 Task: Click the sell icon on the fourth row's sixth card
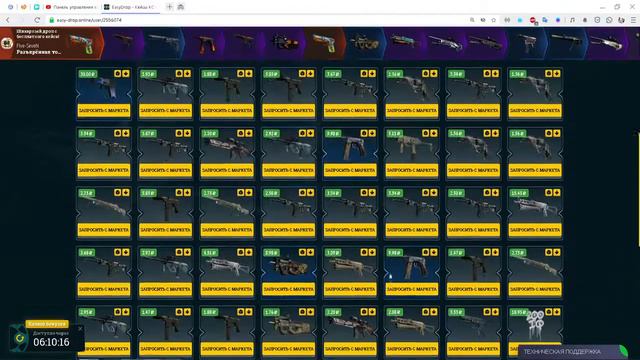(426, 252)
